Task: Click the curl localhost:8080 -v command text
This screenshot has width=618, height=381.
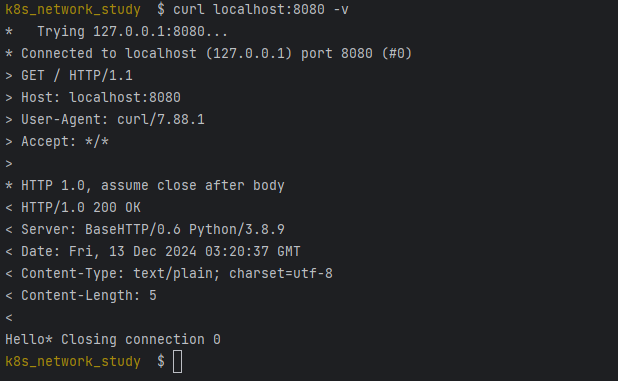Action: tap(261, 9)
